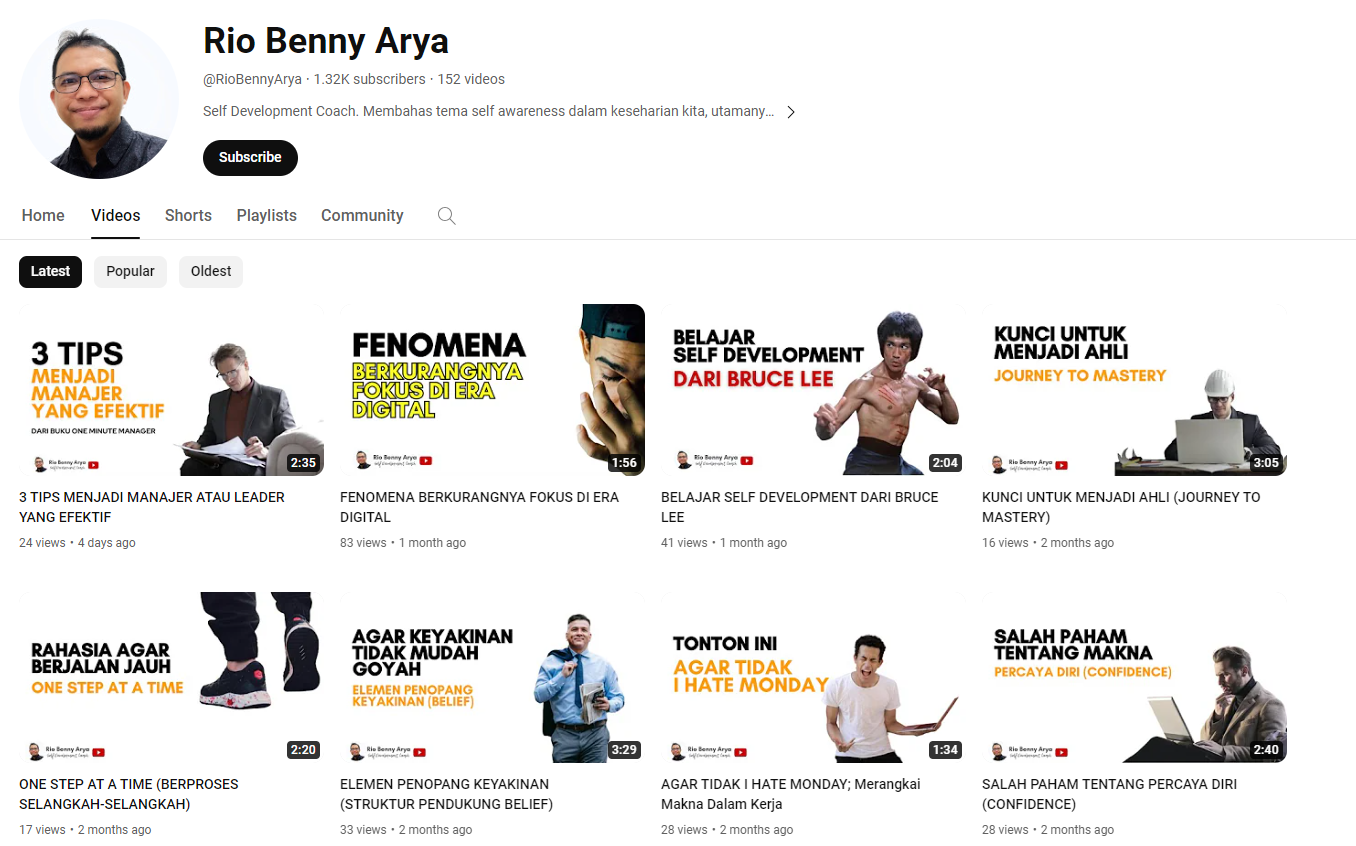The height and width of the screenshot is (846, 1356).
Task: Click the channel search magnifier icon
Action: pos(447,216)
